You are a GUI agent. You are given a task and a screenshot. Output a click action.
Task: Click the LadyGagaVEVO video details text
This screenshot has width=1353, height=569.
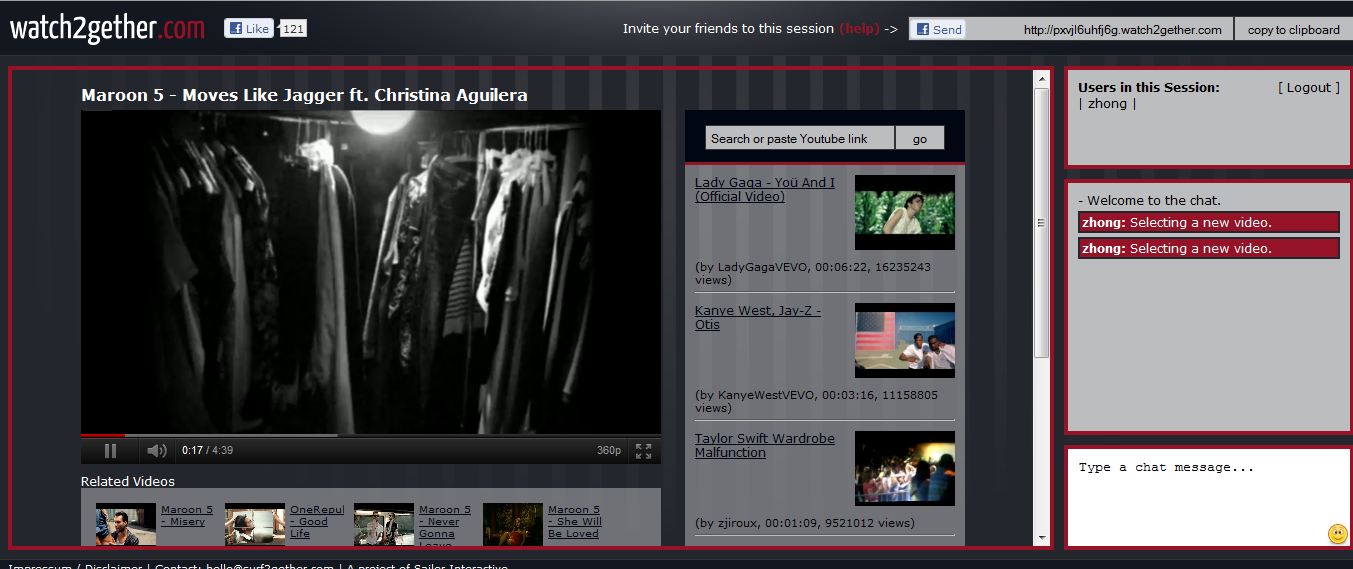[x=813, y=274]
